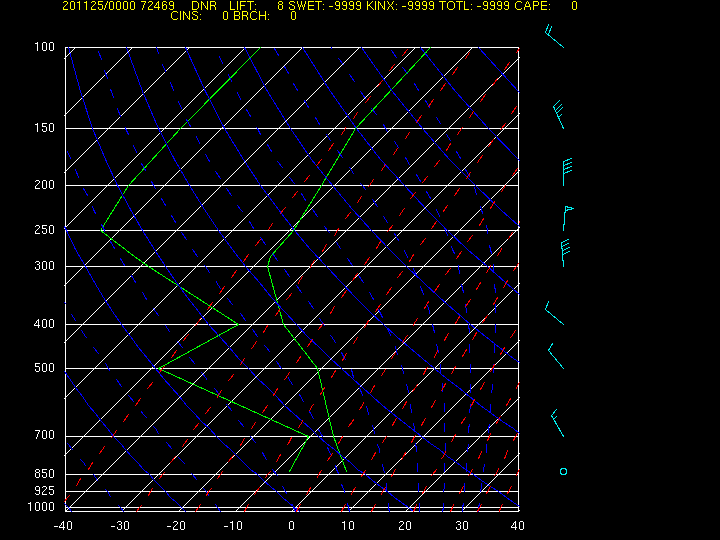This screenshot has height=540, width=720.
Task: Click the 100 pressure axis label
Action: tap(45, 47)
